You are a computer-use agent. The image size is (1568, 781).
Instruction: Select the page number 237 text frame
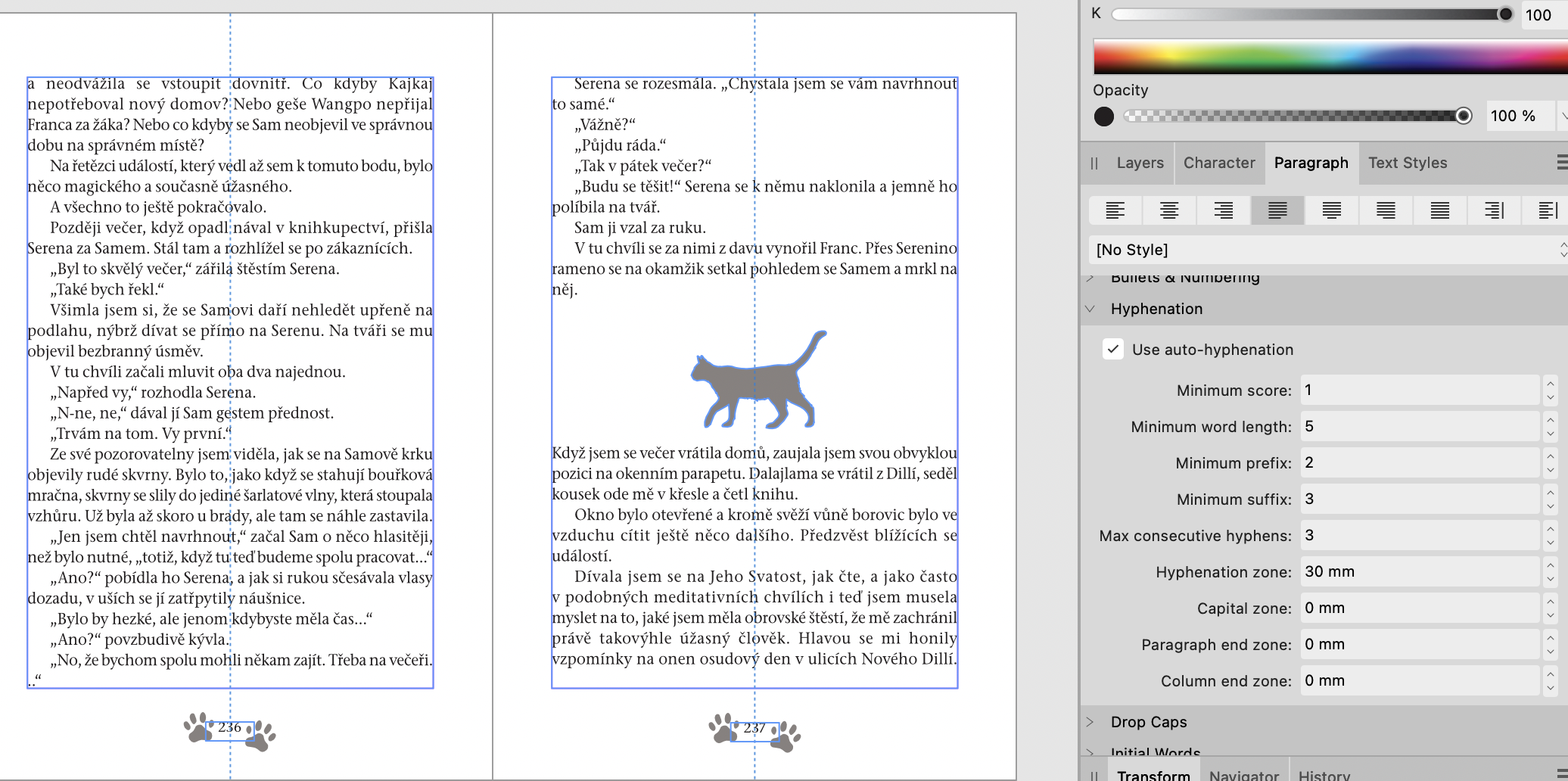coord(754,731)
